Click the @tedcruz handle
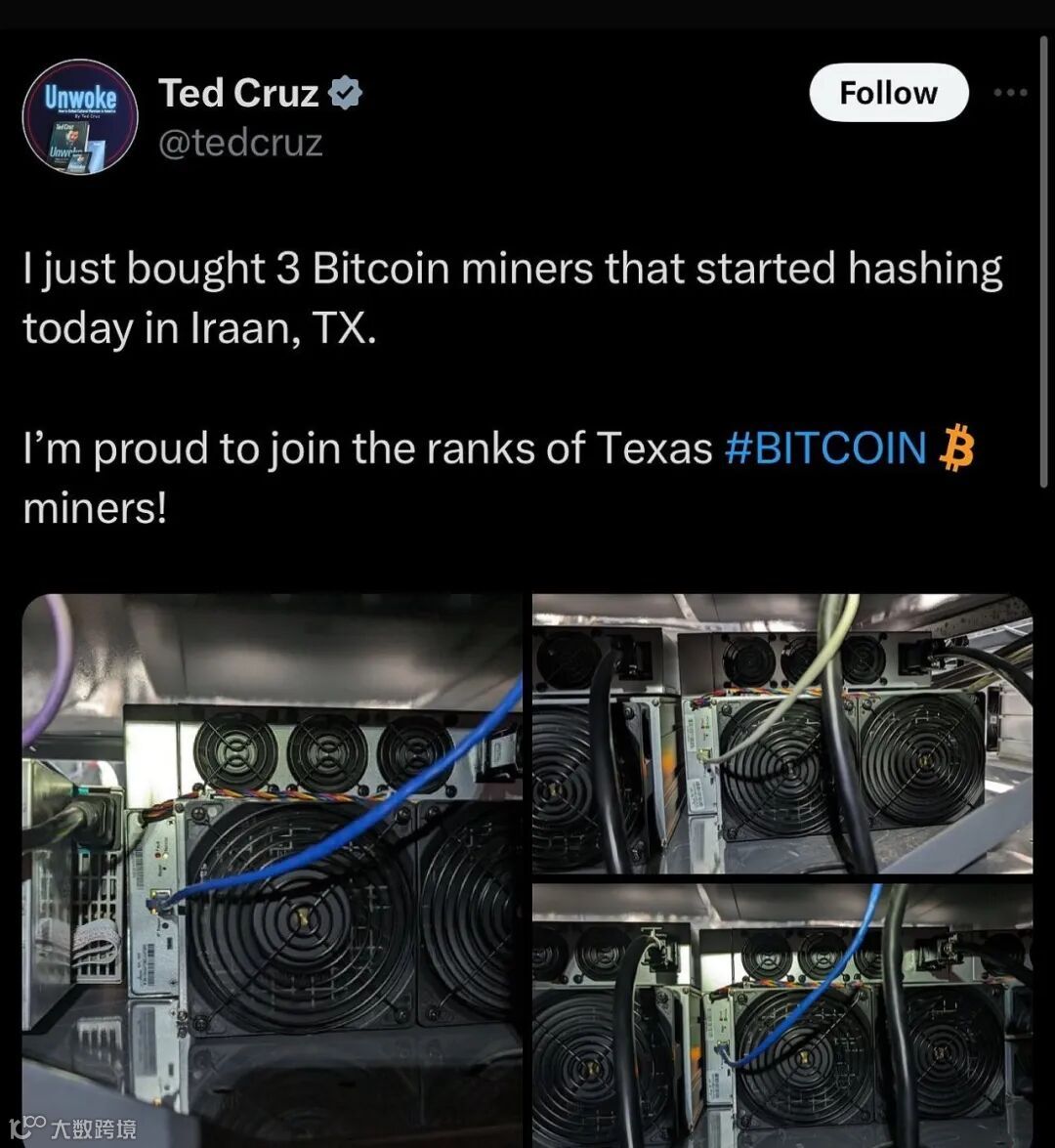Viewport: 1055px width, 1148px height. pyautogui.click(x=240, y=142)
